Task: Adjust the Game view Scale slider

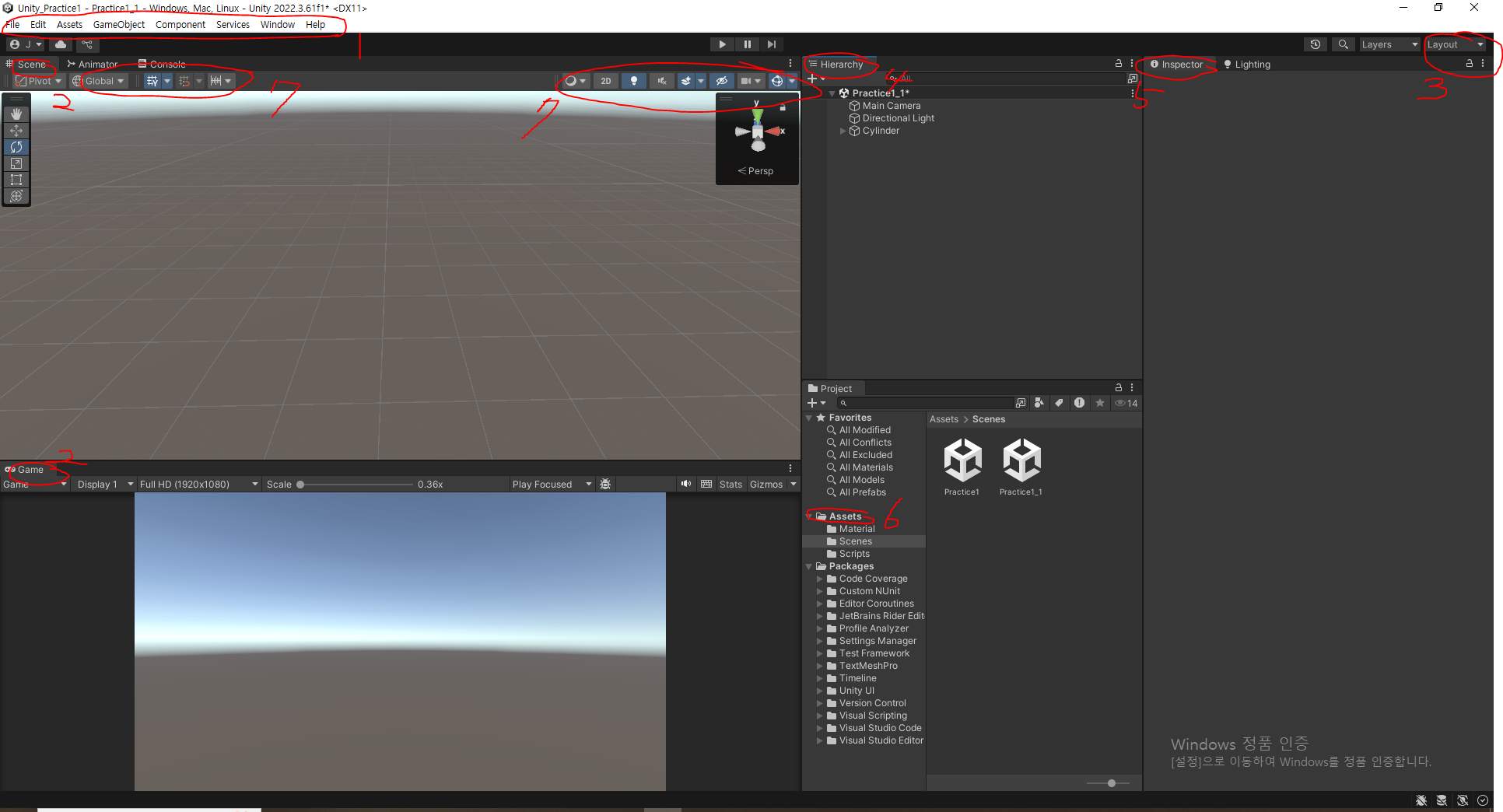Action: click(356, 484)
